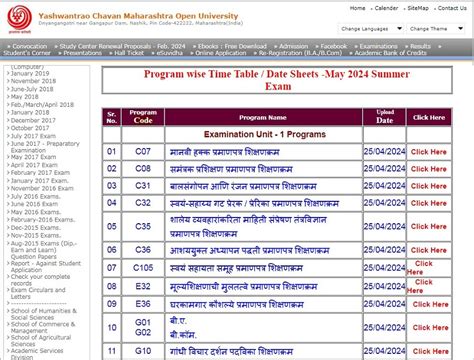Viewport: 474px width, 360px height.
Task: Open School of Humanities & Social Sciences
Action: pyautogui.click(x=44, y=314)
